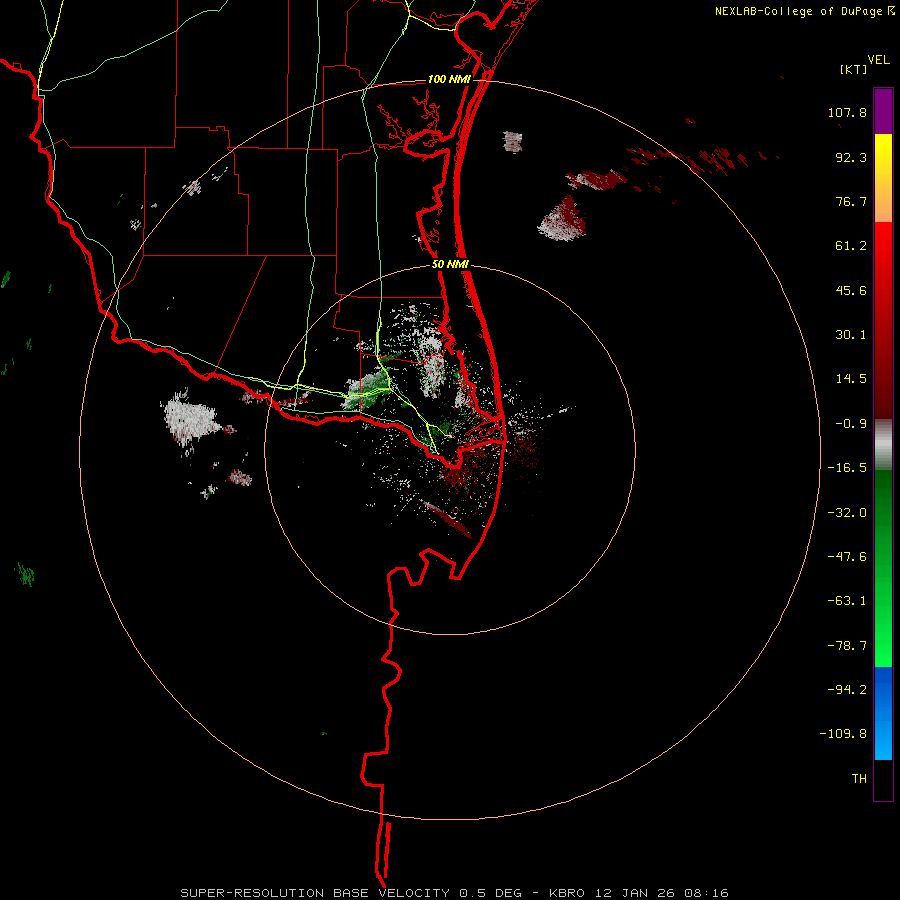
Task: Click the 100 NMI range ring label
Action: tap(449, 79)
